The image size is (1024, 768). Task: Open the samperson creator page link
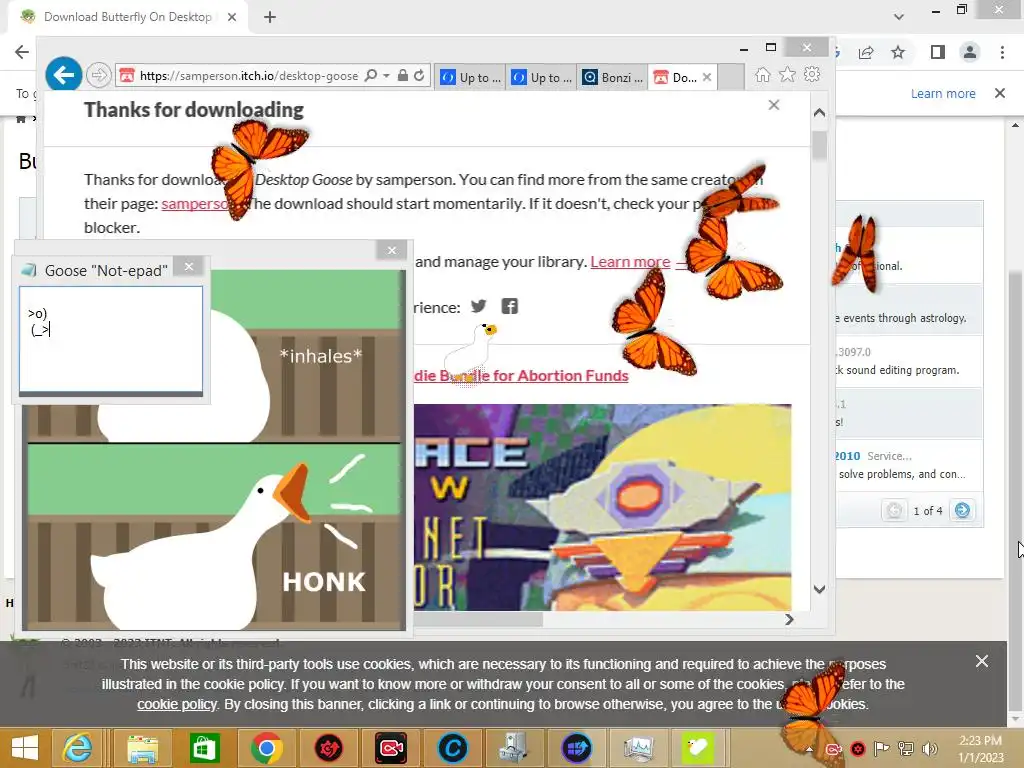194,204
